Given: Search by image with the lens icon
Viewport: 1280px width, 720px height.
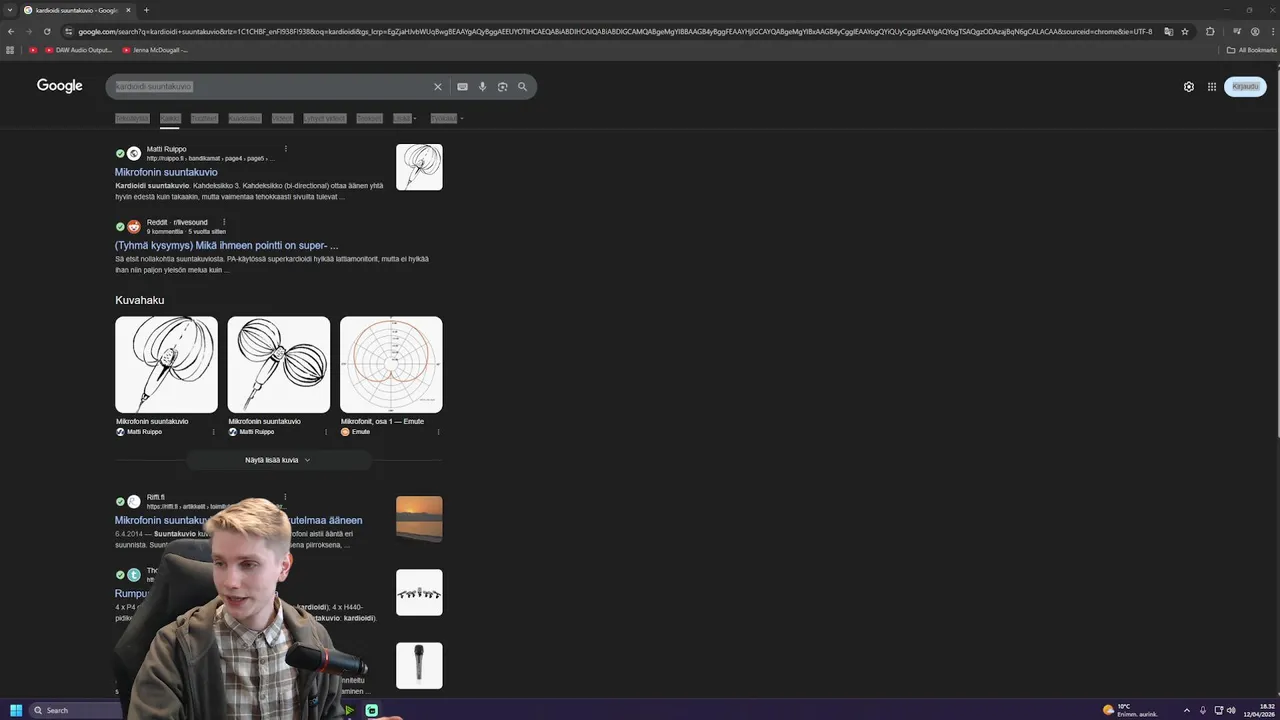Looking at the screenshot, I should [x=502, y=87].
